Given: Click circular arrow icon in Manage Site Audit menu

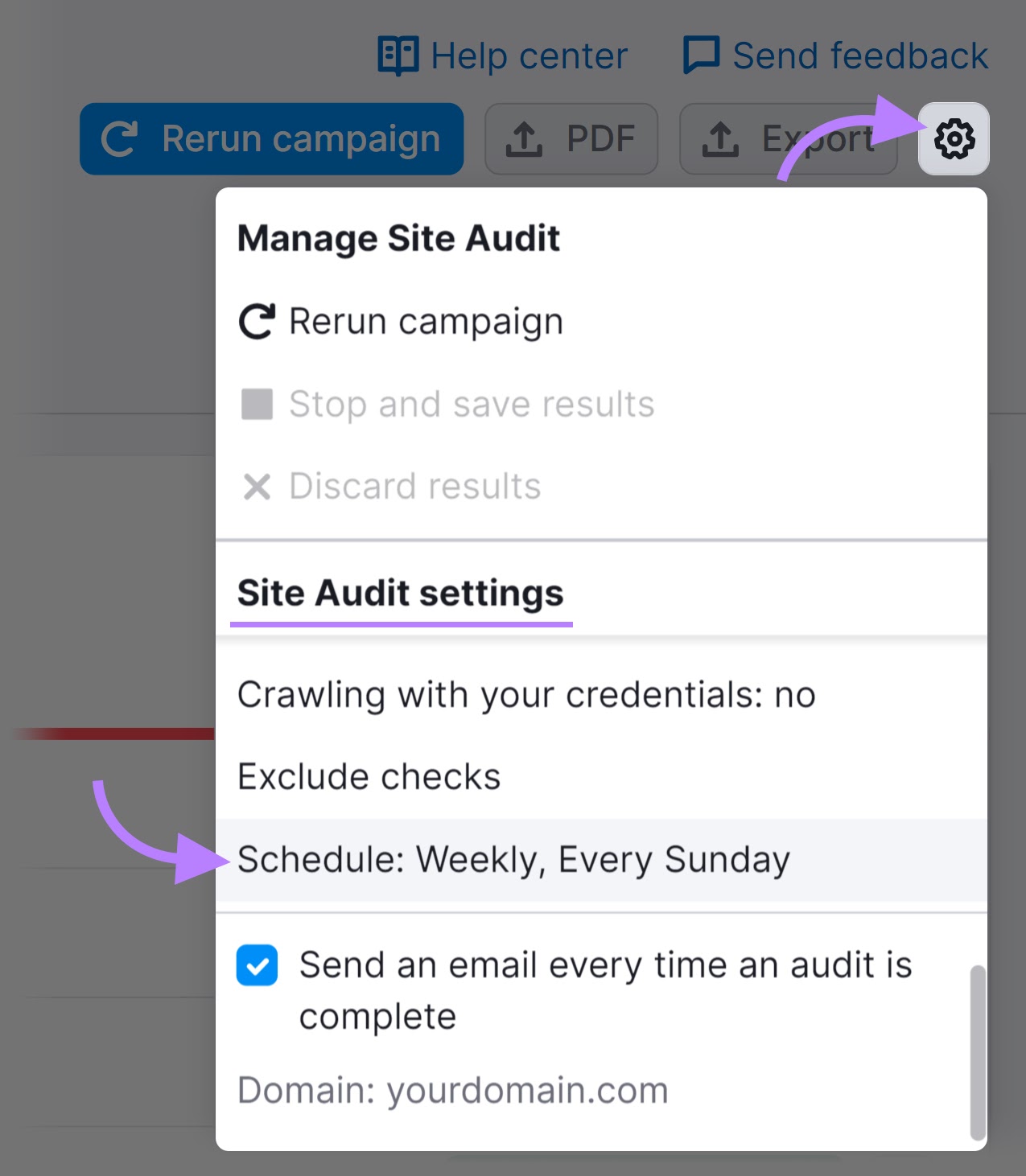Looking at the screenshot, I should (x=258, y=322).
